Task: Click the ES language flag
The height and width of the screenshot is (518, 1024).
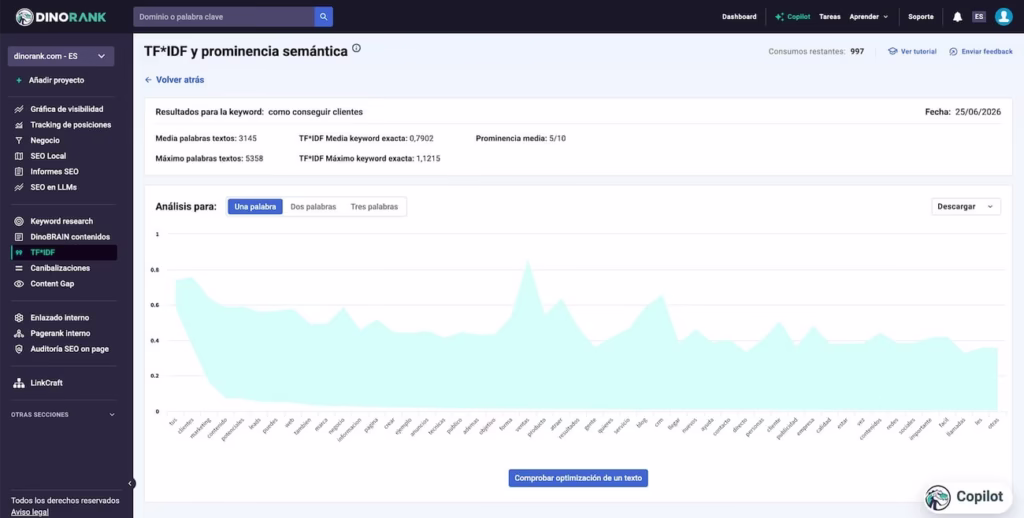Action: (x=979, y=17)
